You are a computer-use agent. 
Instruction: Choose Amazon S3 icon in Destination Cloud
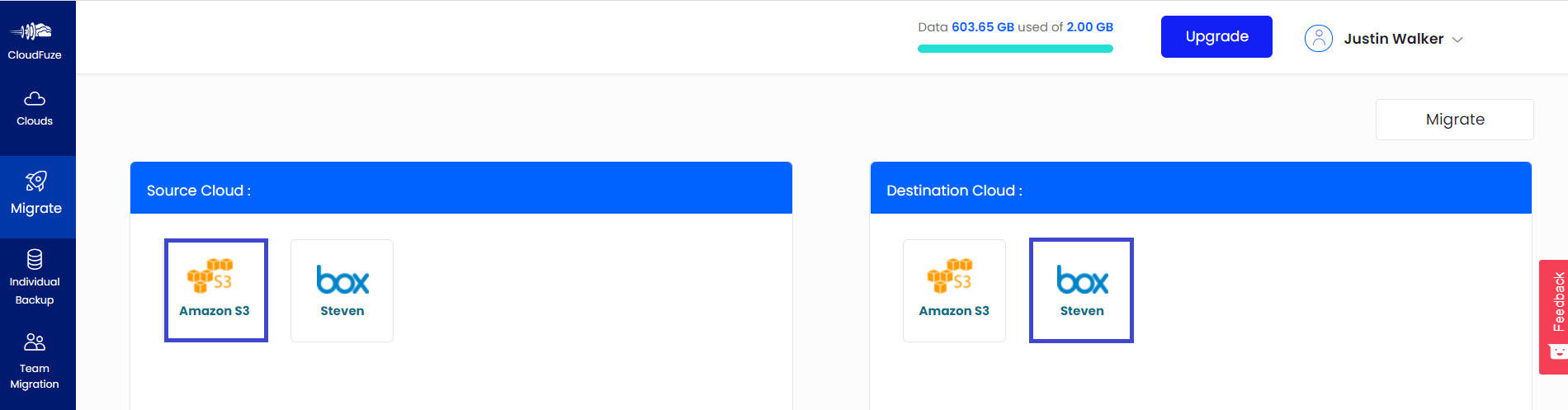(x=950, y=276)
